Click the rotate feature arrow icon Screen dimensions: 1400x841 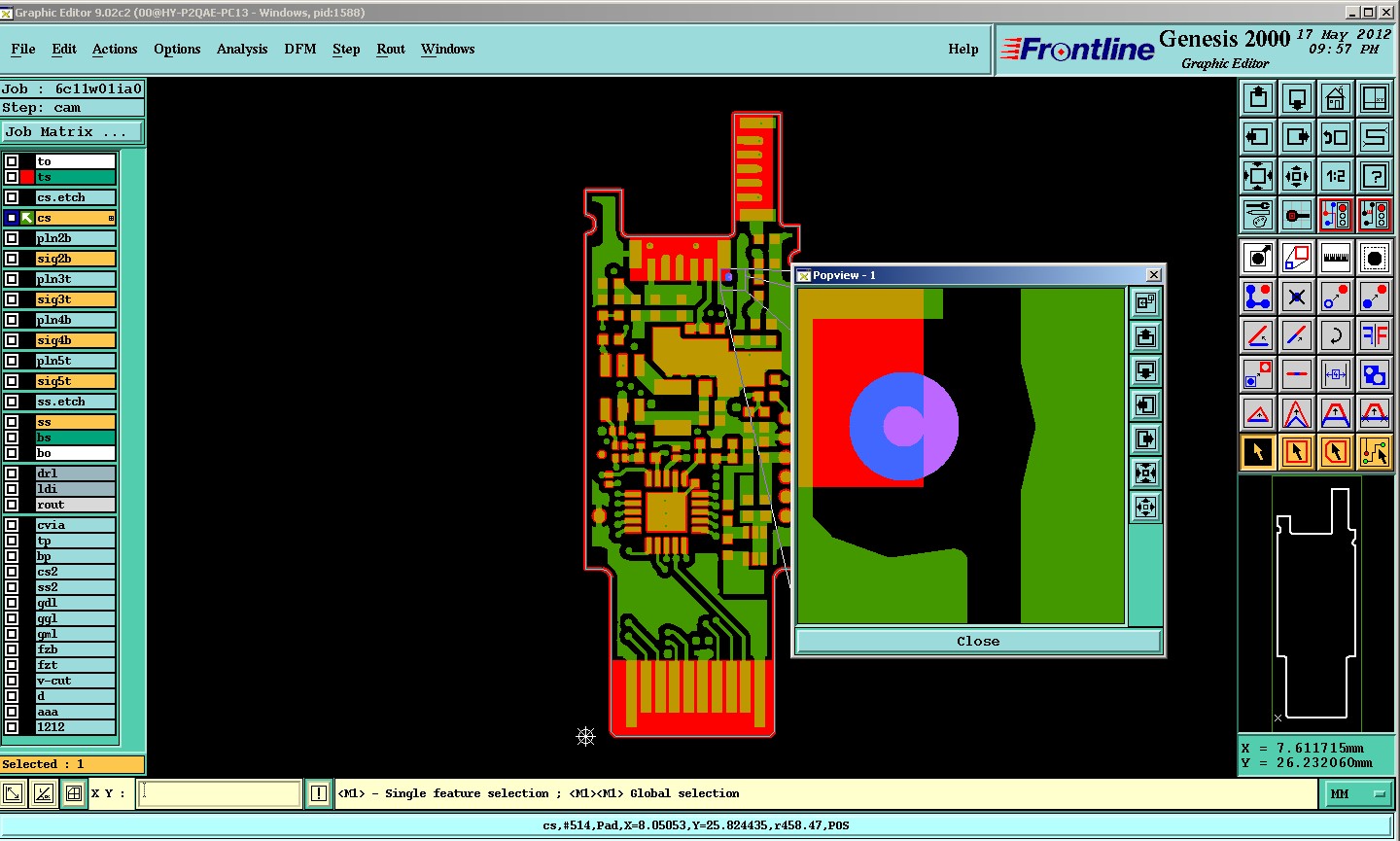[x=1336, y=335]
